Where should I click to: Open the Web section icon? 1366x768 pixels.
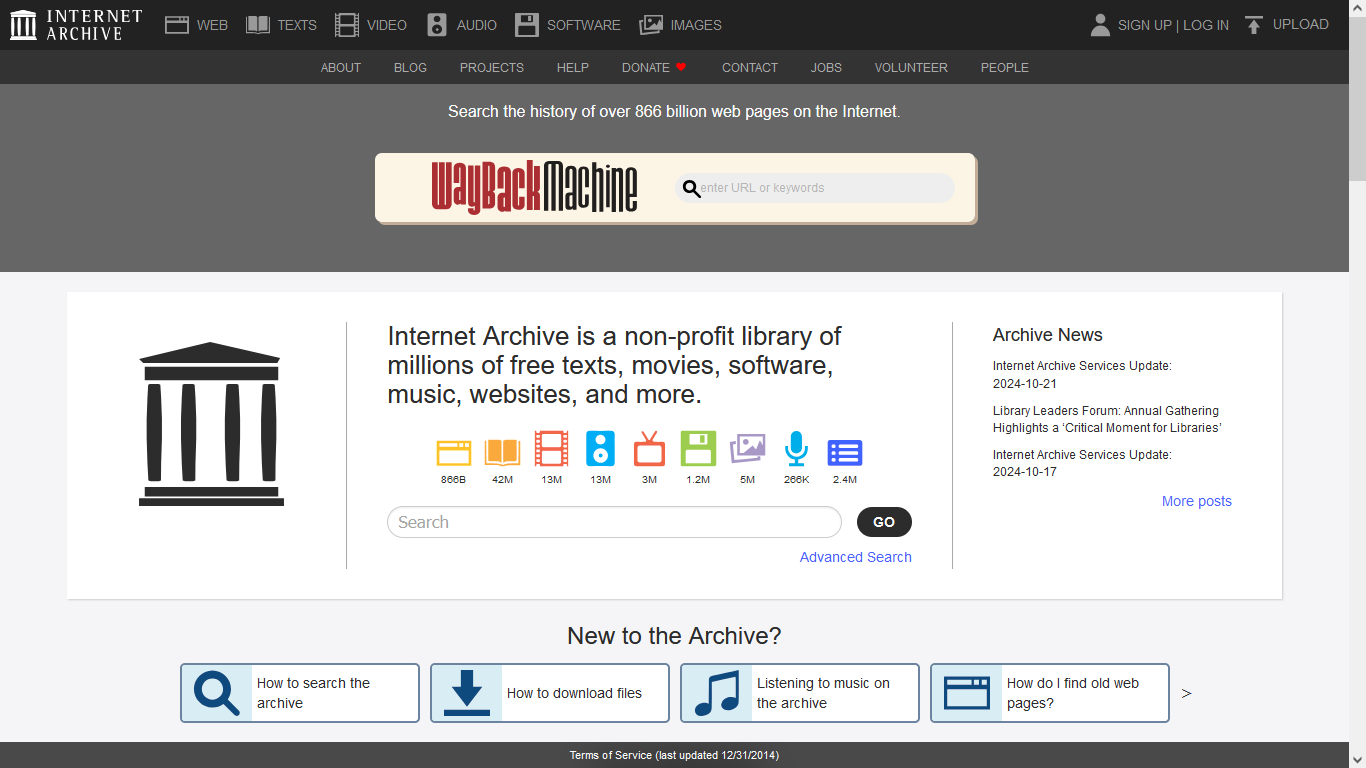point(177,25)
